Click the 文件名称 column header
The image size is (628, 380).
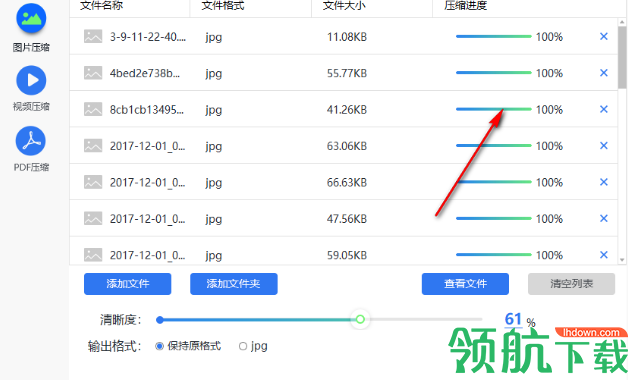(102, 6)
